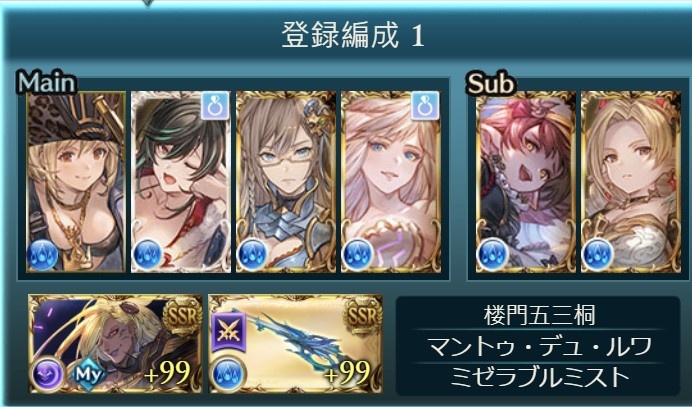692x407 pixels.
Task: Click the water element icon on the pirate character
Action: 43,255
